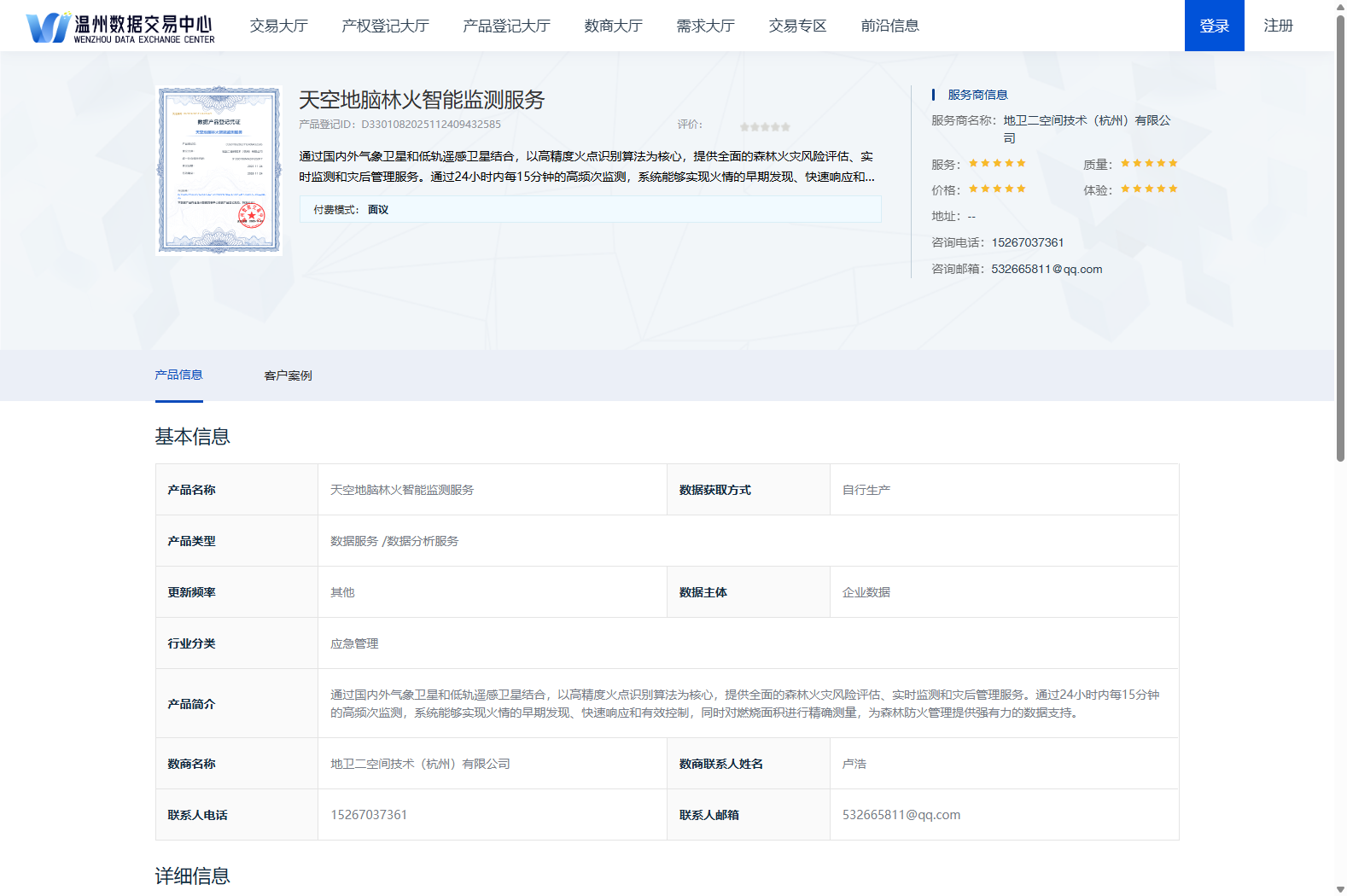Click the 注册 register link
The width and height of the screenshot is (1347, 896).
[x=1278, y=26]
